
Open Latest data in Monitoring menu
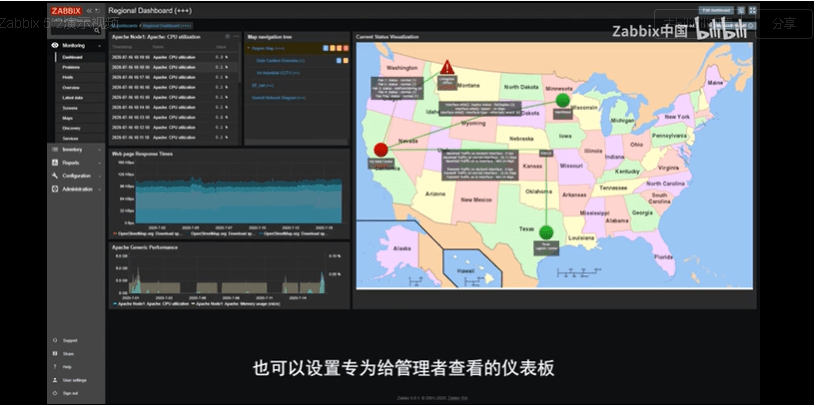(x=72, y=98)
